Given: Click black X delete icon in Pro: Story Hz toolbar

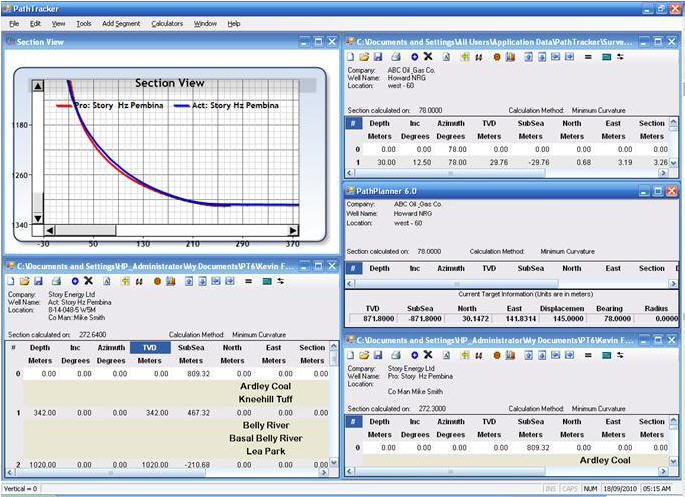Looking at the screenshot, I should [x=428, y=355].
